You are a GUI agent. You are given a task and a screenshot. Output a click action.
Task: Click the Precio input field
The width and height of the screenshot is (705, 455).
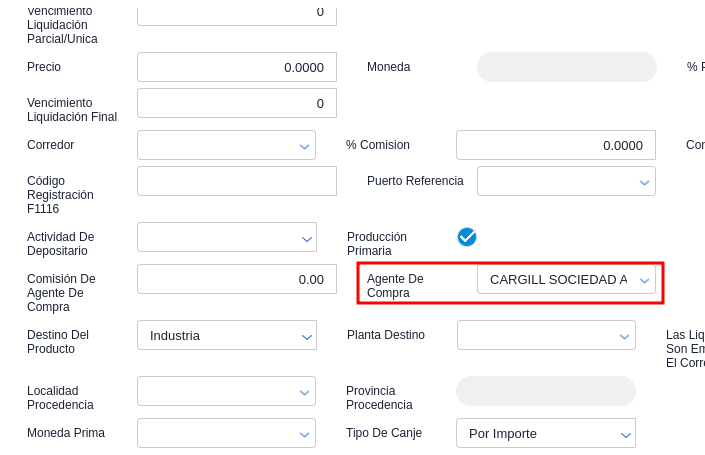click(236, 67)
